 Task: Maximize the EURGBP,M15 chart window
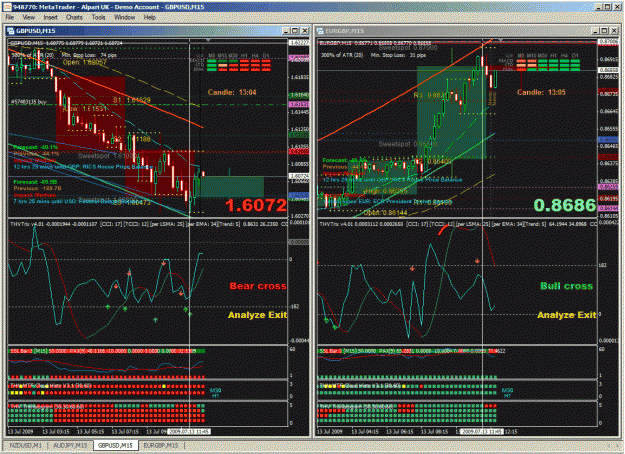click(605, 31)
